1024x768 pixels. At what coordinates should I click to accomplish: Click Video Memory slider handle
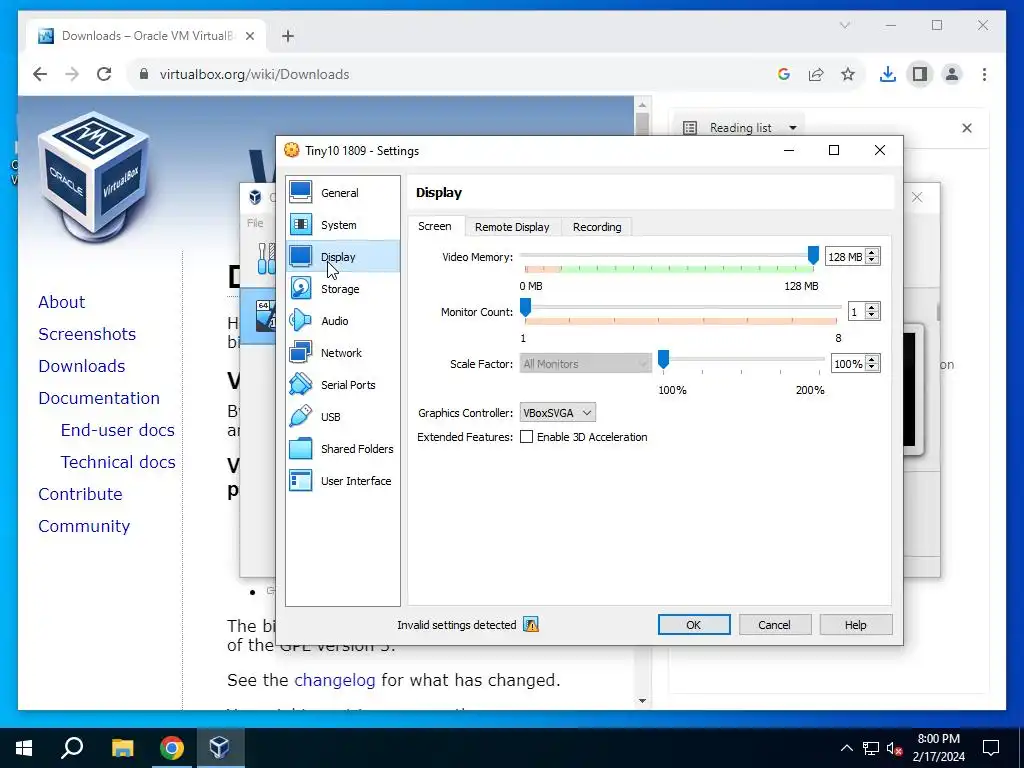point(813,255)
